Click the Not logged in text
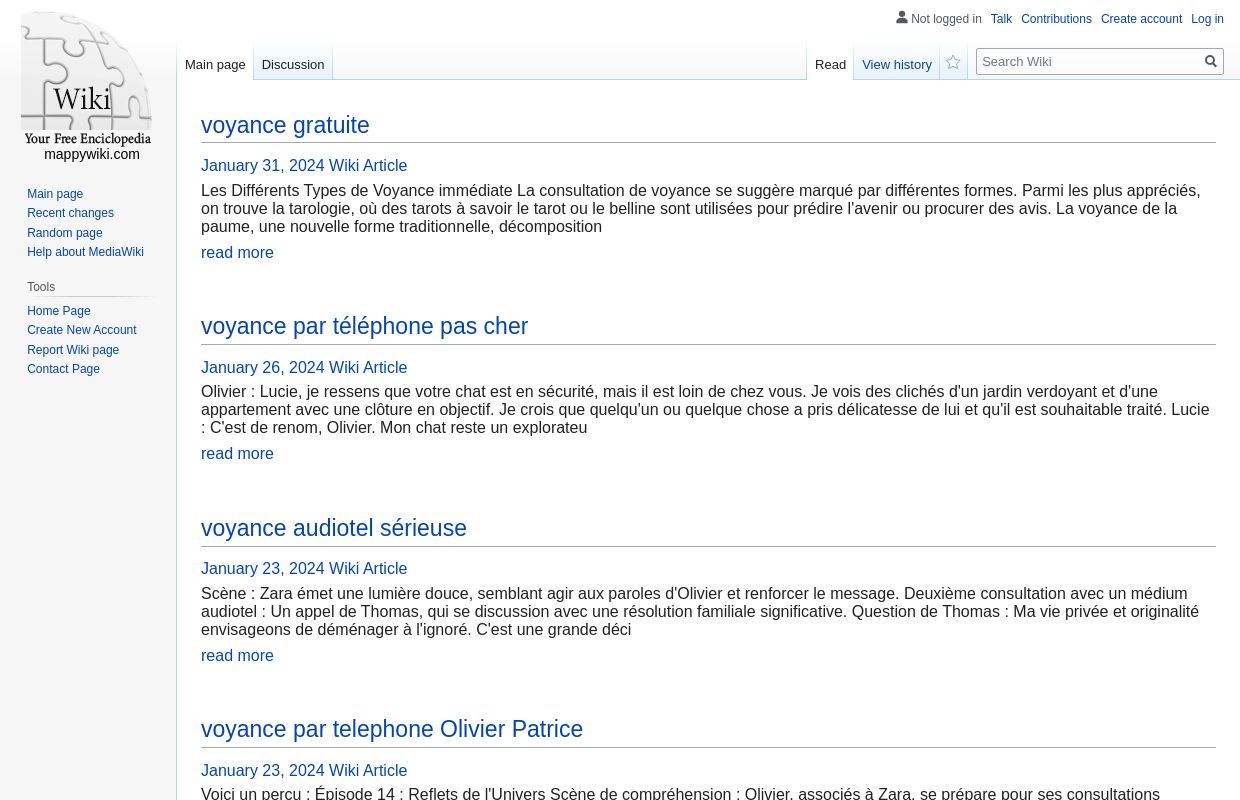This screenshot has height=800, width=1240. click(x=946, y=19)
